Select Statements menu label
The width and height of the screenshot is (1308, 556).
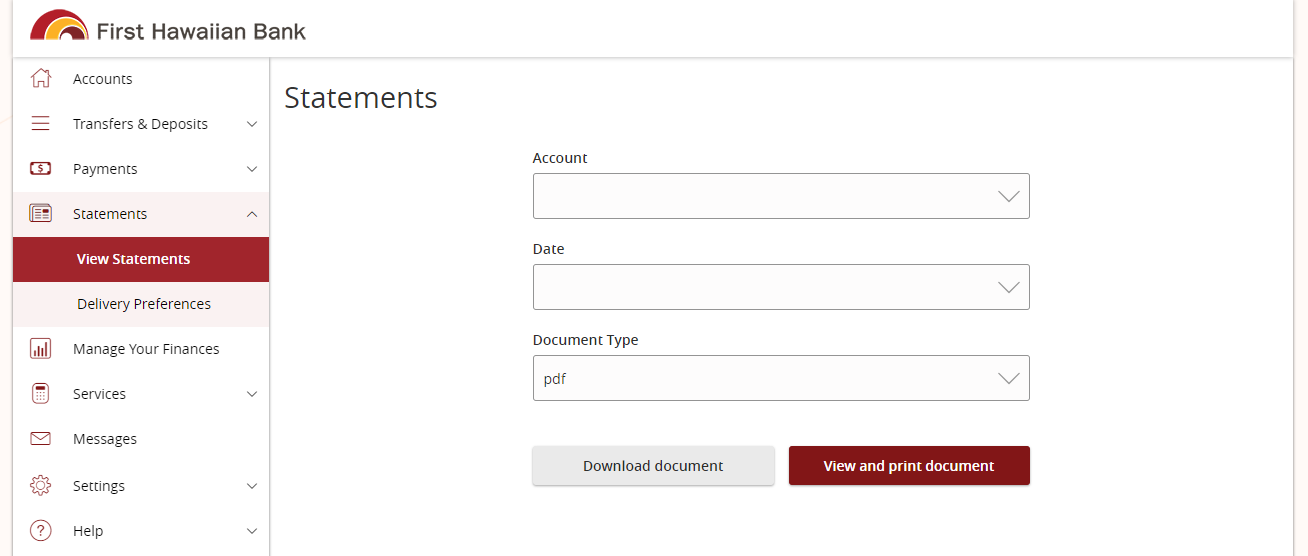click(110, 214)
